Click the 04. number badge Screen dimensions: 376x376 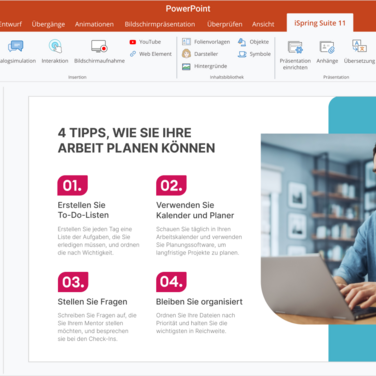(x=171, y=282)
